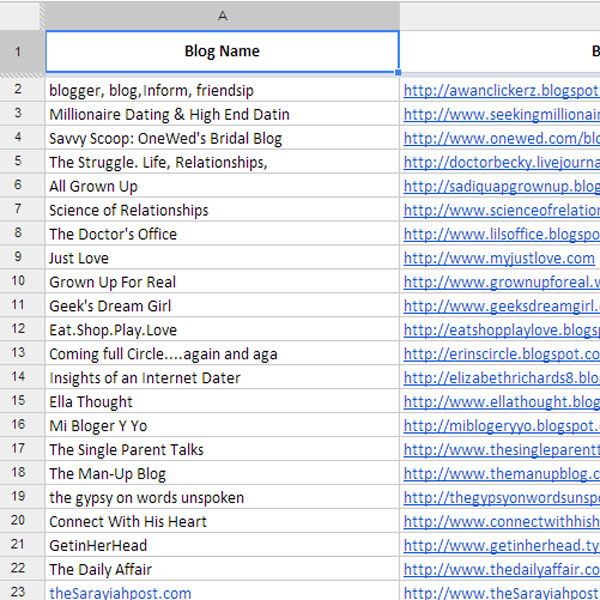Select the cell 'Insights of an Internet Dater'

[145, 378]
